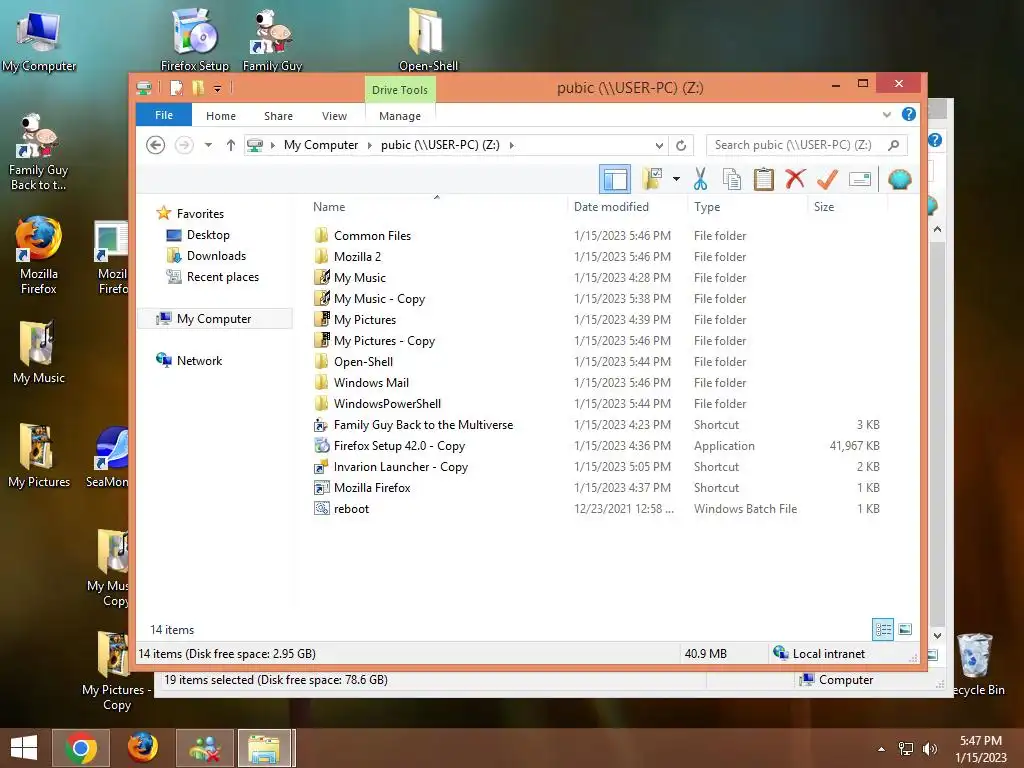Open Customize Quick Access Toolbar dropdown
Screen dimensions: 1024x768
click(x=217, y=88)
